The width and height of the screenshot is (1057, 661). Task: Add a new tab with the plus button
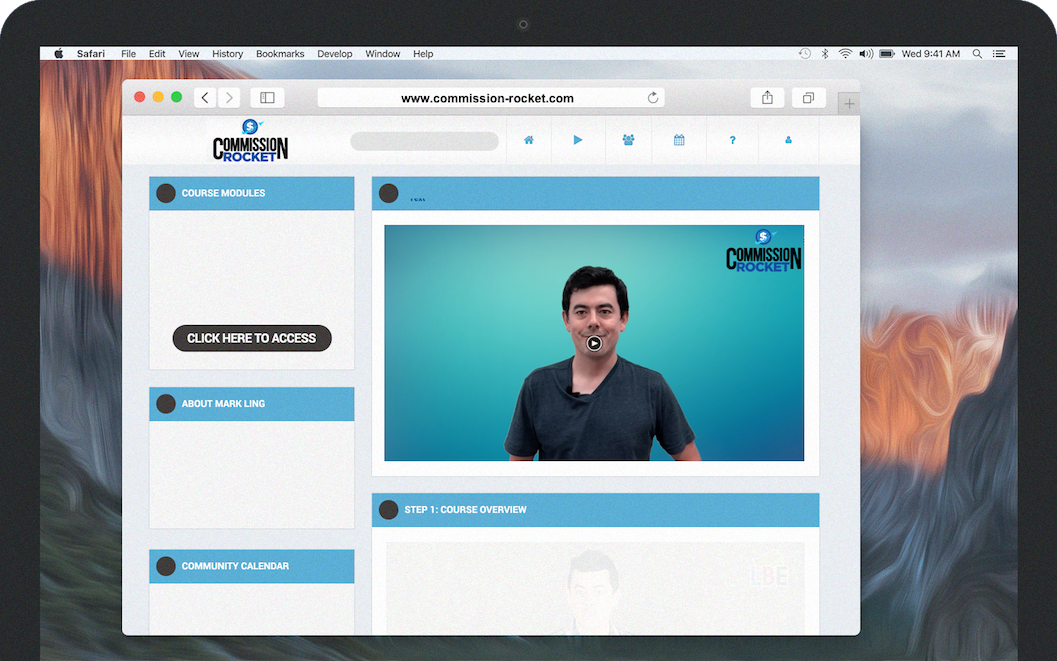click(x=849, y=104)
